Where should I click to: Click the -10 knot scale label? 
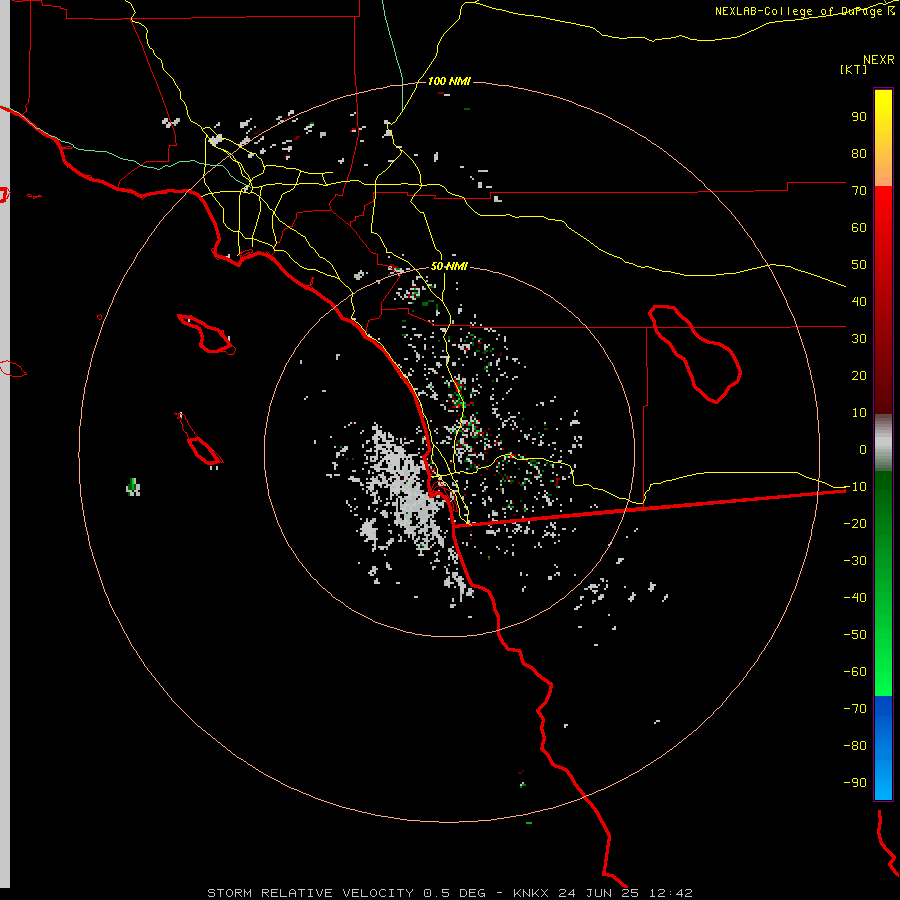point(855,487)
